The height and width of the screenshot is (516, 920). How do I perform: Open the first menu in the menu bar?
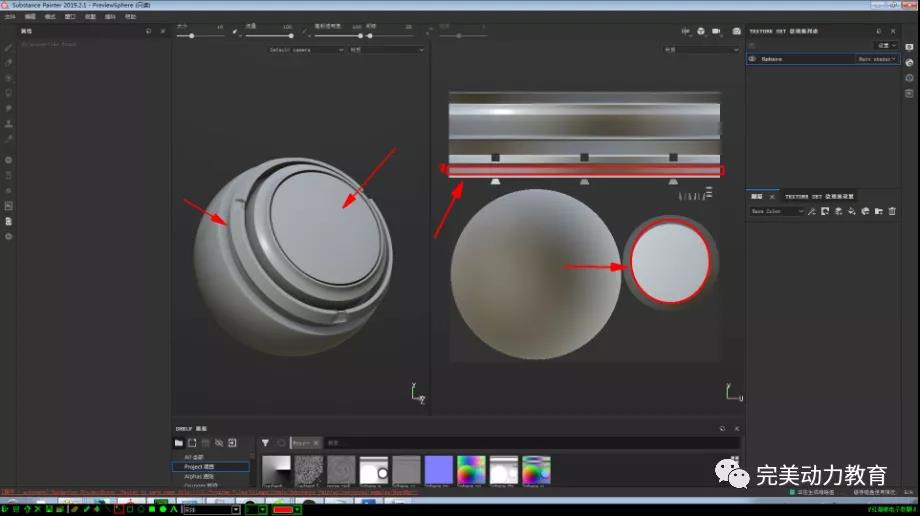(x=10, y=17)
